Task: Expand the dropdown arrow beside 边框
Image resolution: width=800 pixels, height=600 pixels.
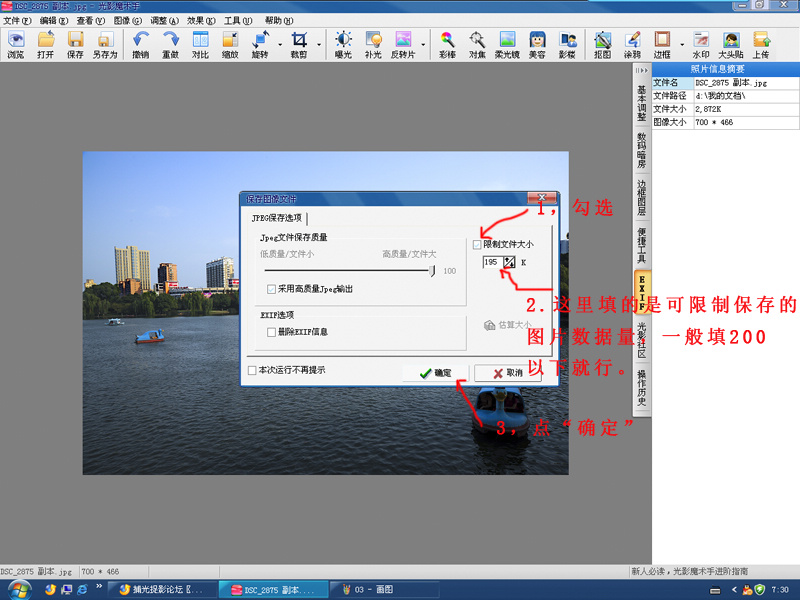Action: (682, 44)
